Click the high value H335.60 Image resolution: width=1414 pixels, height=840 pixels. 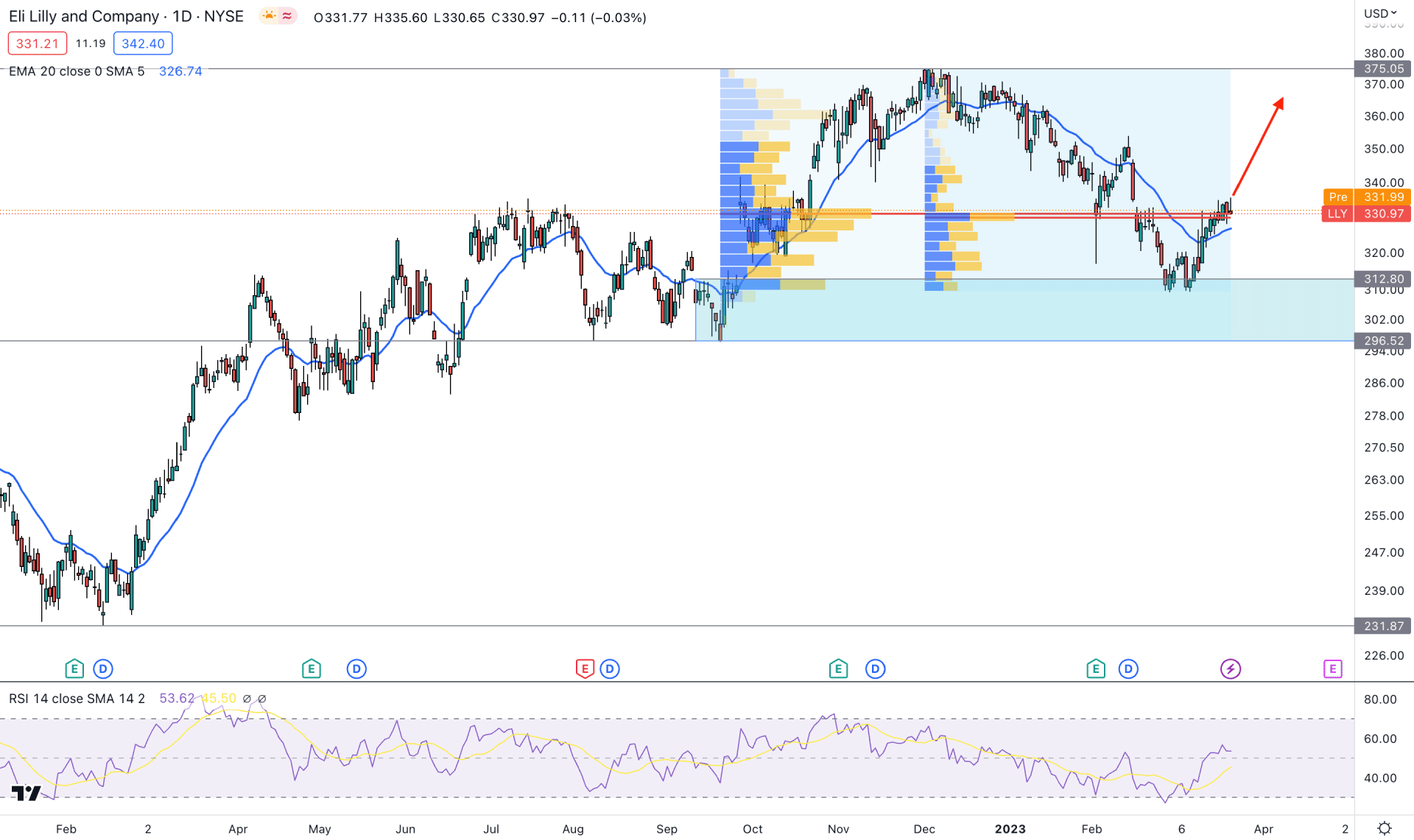401,18
